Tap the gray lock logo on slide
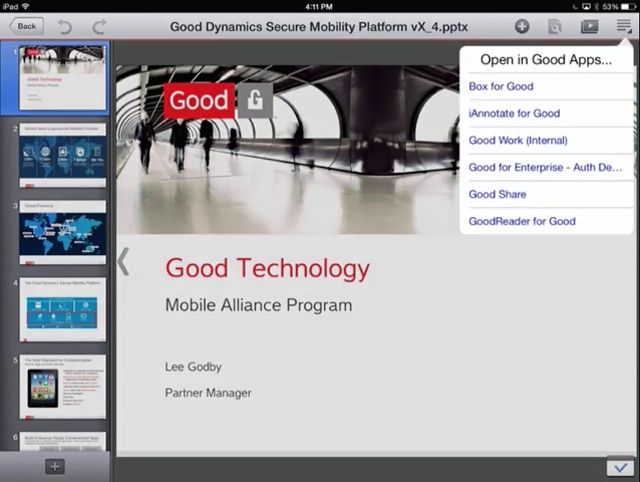The height and width of the screenshot is (482, 640). 256,100
